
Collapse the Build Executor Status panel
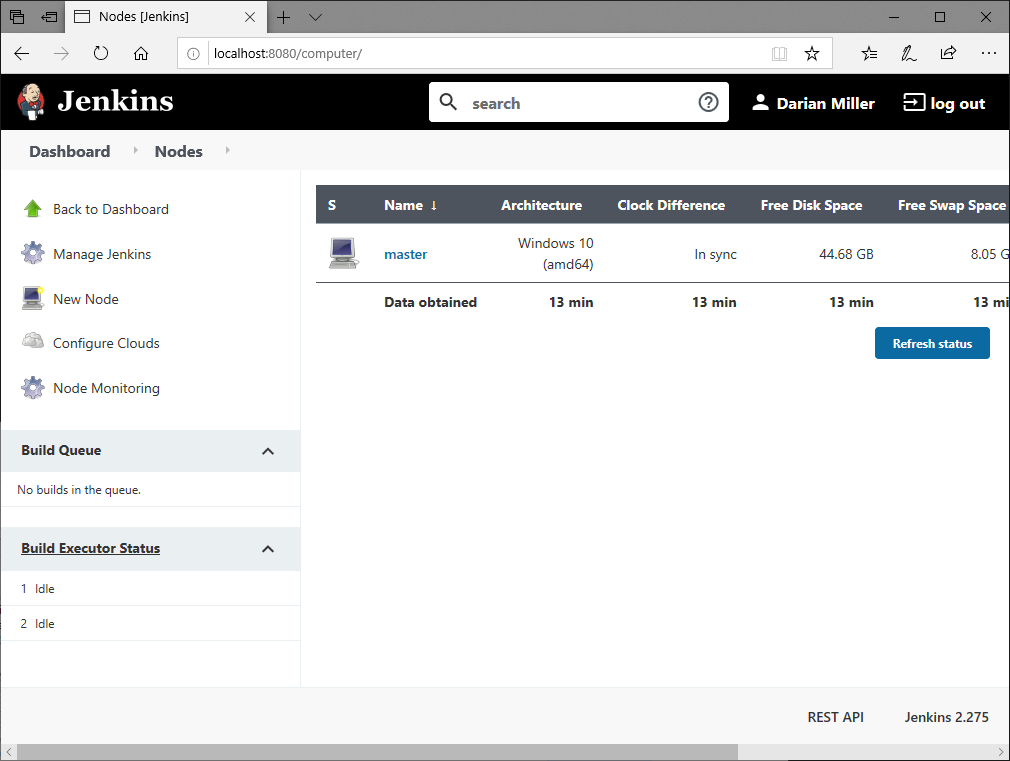[x=268, y=548]
